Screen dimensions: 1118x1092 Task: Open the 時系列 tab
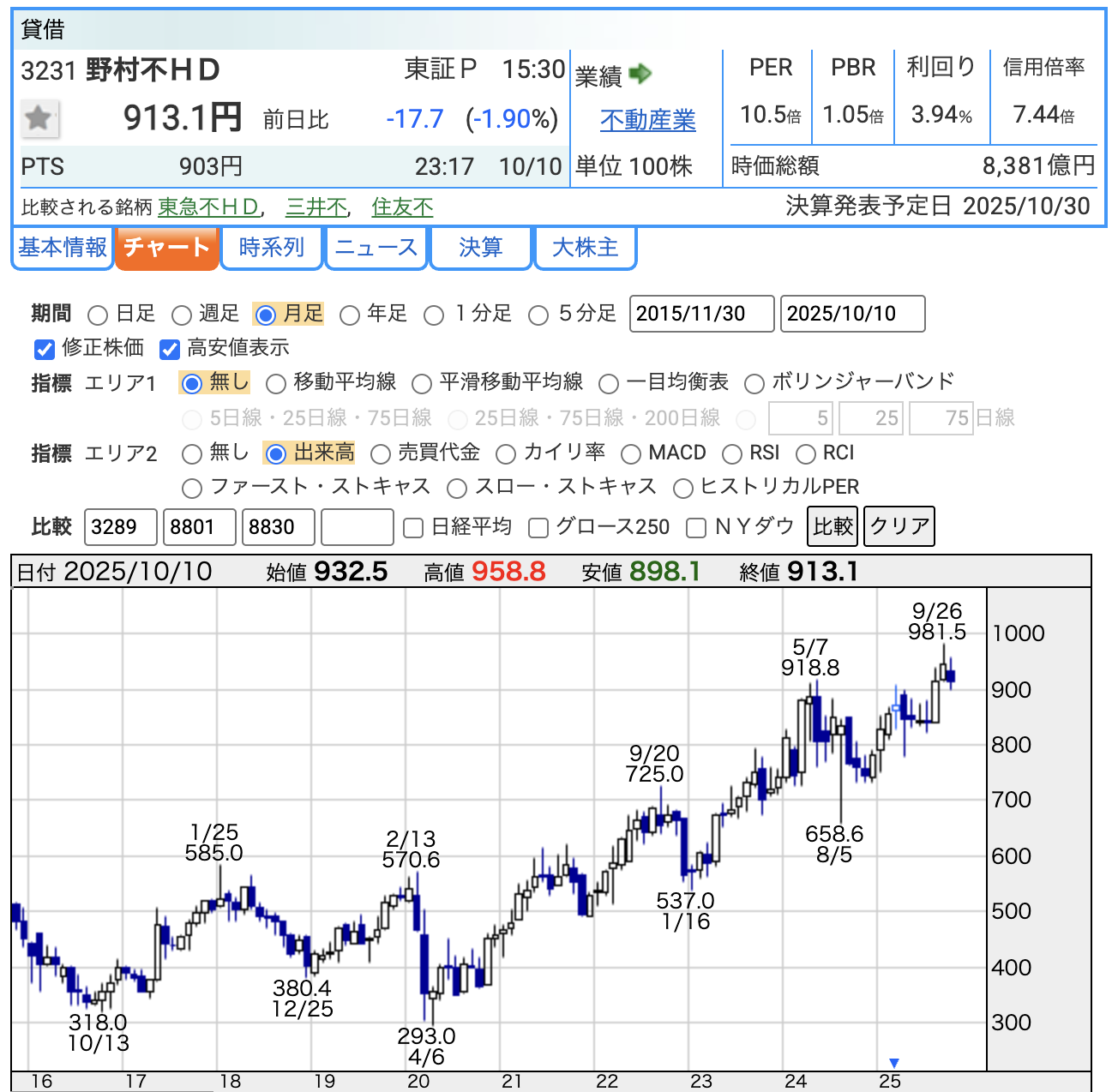(x=272, y=248)
